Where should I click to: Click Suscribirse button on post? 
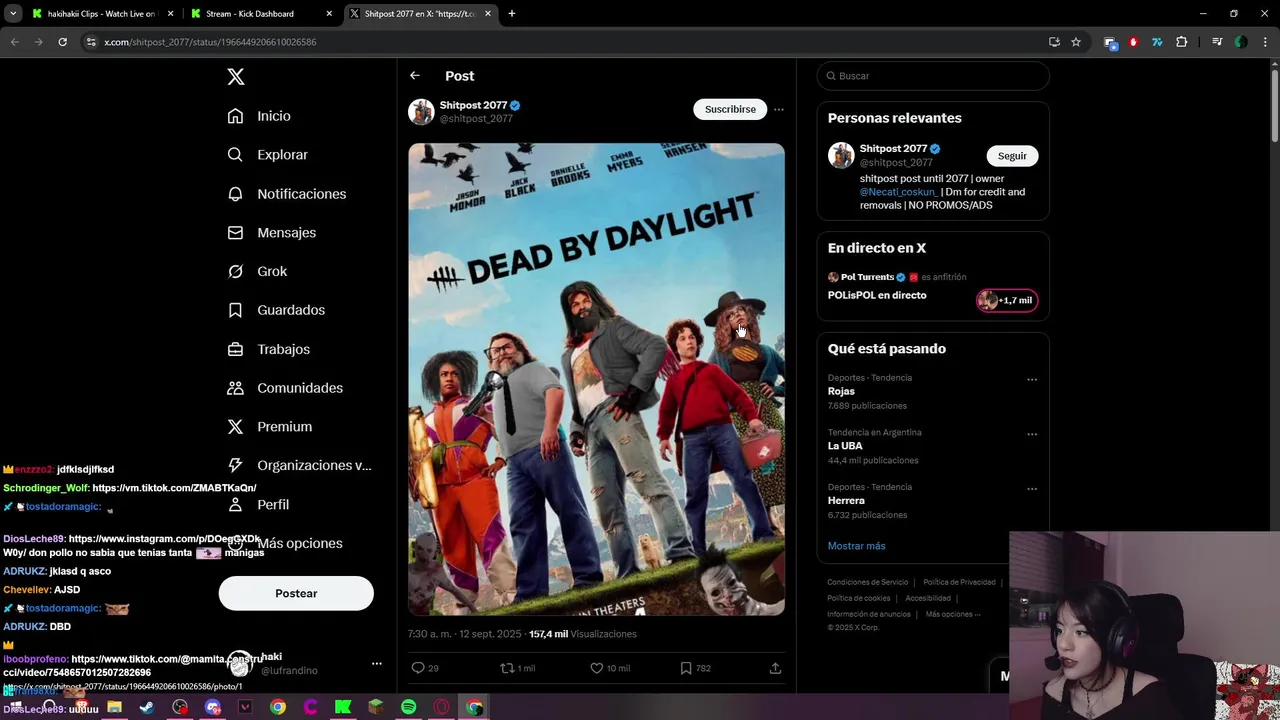pyautogui.click(x=730, y=109)
